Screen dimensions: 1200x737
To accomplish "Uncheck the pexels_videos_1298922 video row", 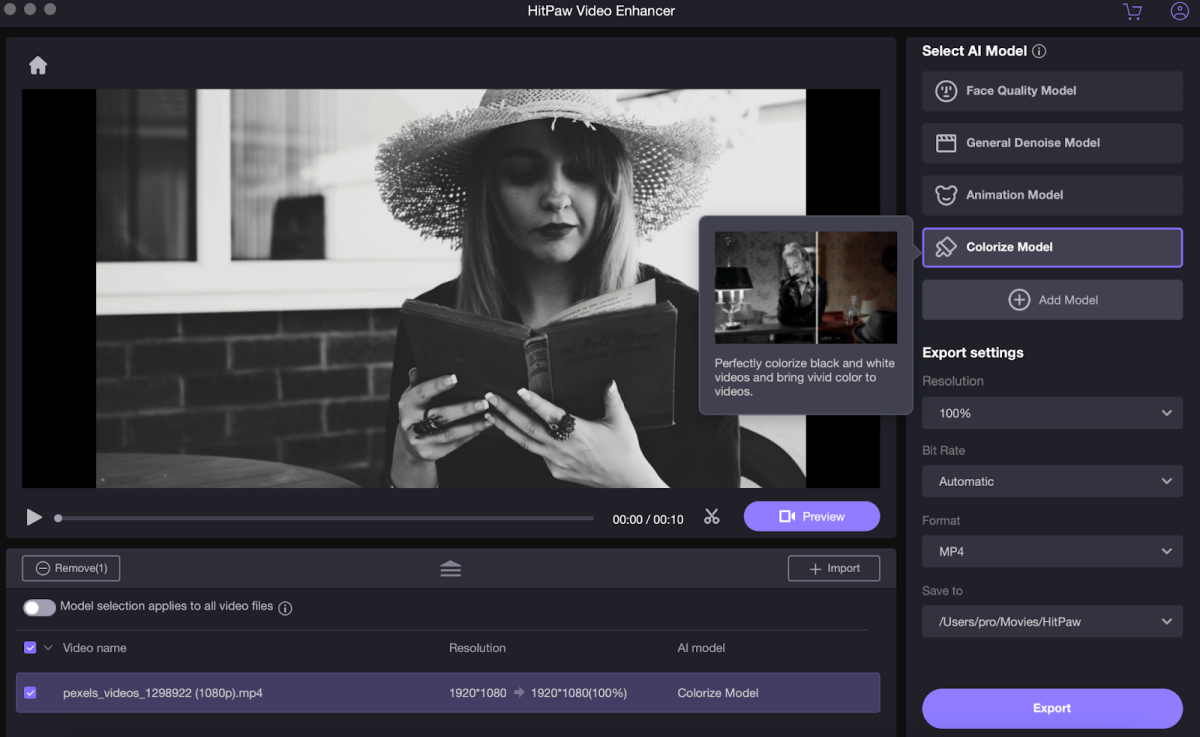I will click(29, 692).
